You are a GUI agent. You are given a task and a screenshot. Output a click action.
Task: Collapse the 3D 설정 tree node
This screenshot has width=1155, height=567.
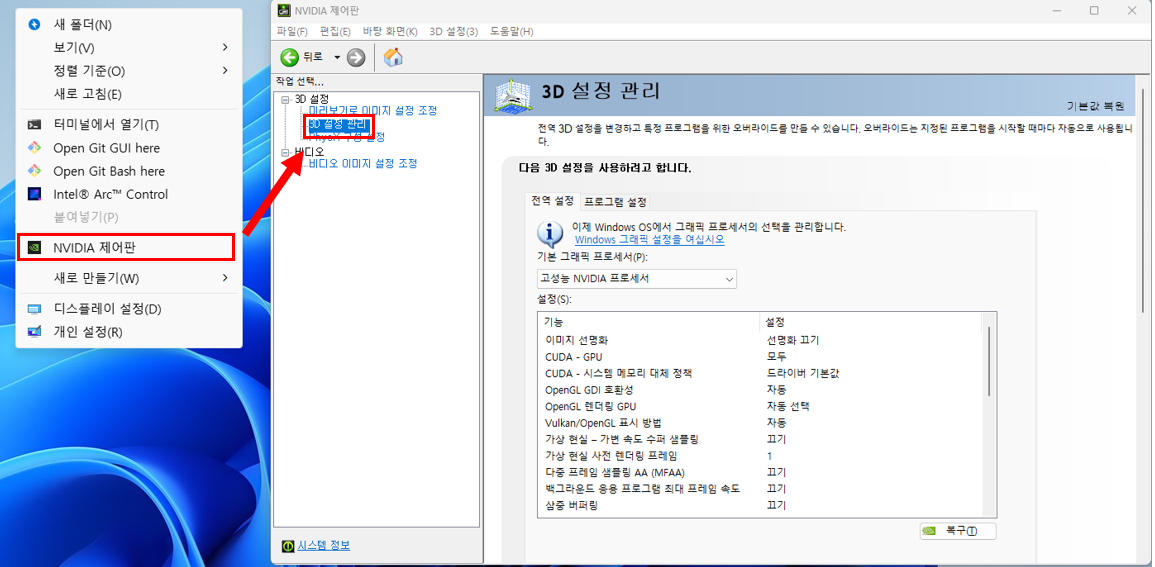[x=286, y=99]
